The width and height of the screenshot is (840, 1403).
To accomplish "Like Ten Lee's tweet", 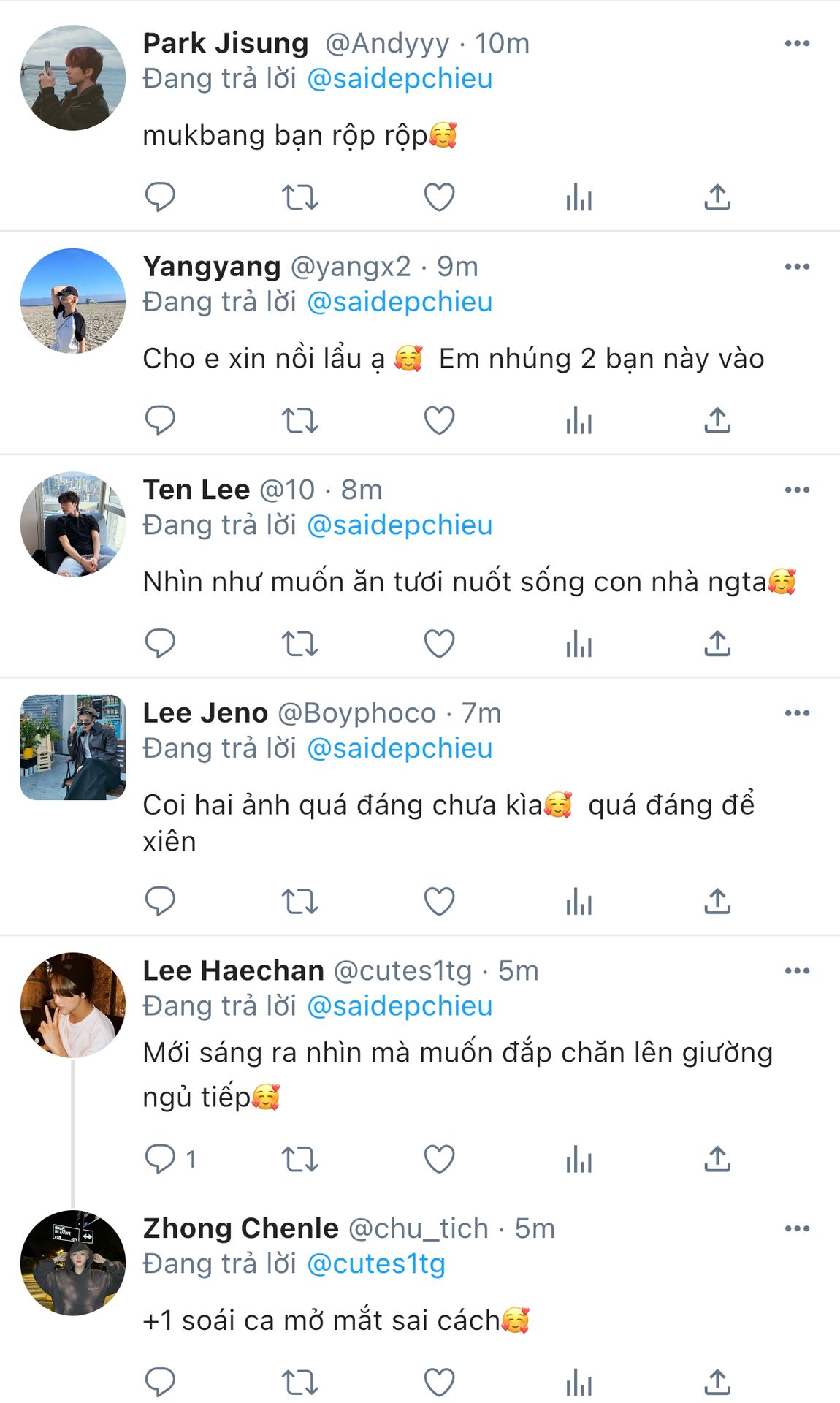I will coord(439,644).
